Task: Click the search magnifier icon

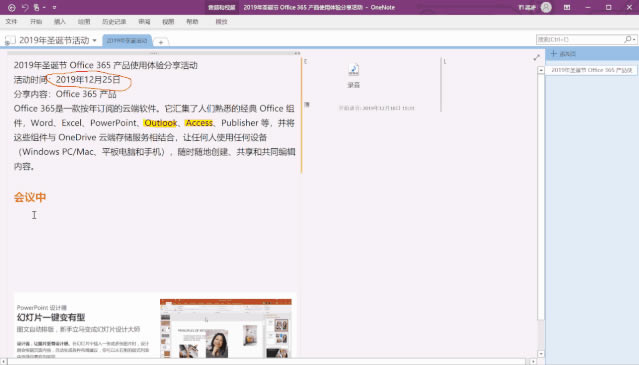Action: 628,39
